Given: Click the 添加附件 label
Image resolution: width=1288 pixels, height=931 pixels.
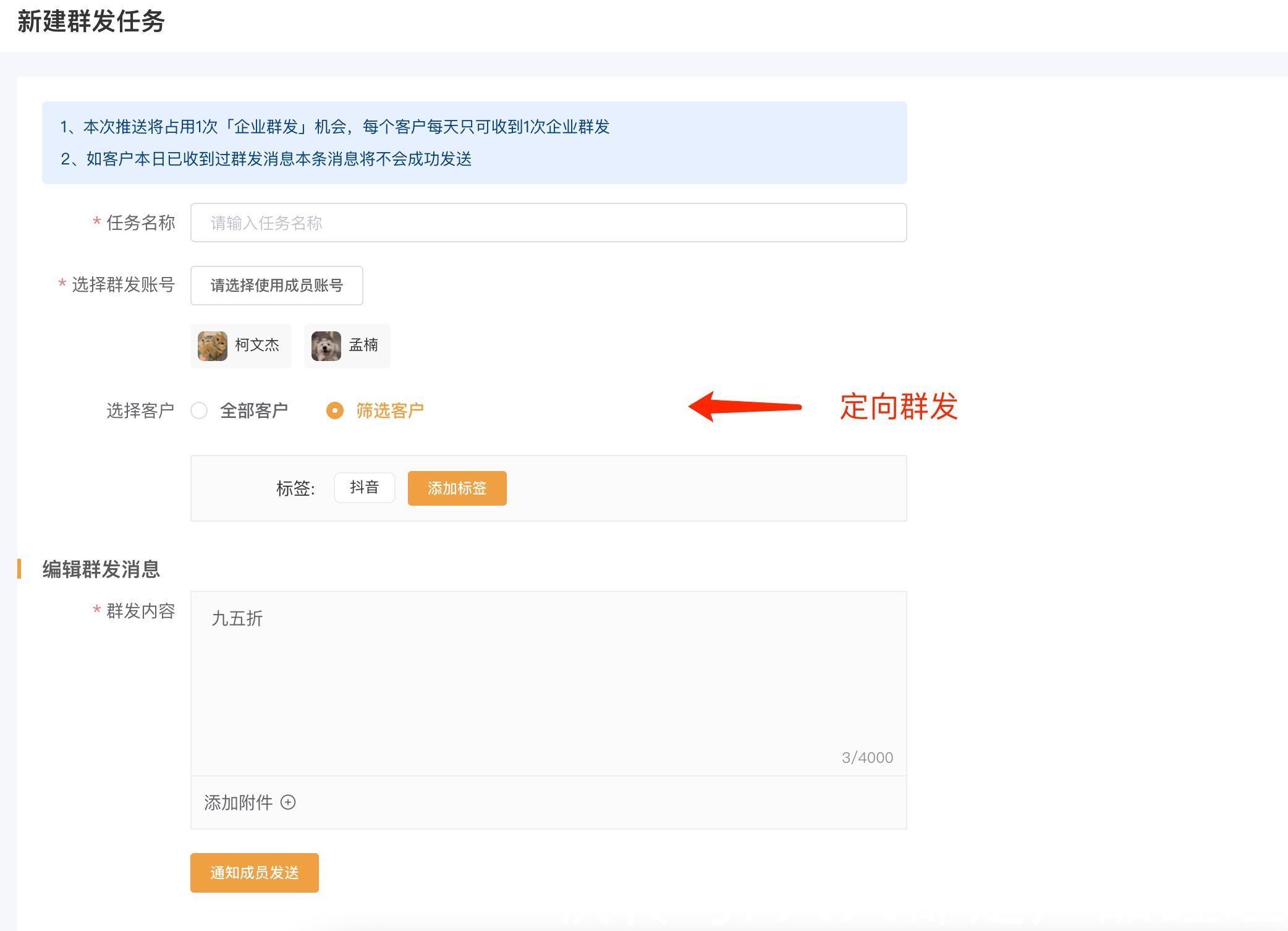Looking at the screenshot, I should (239, 802).
